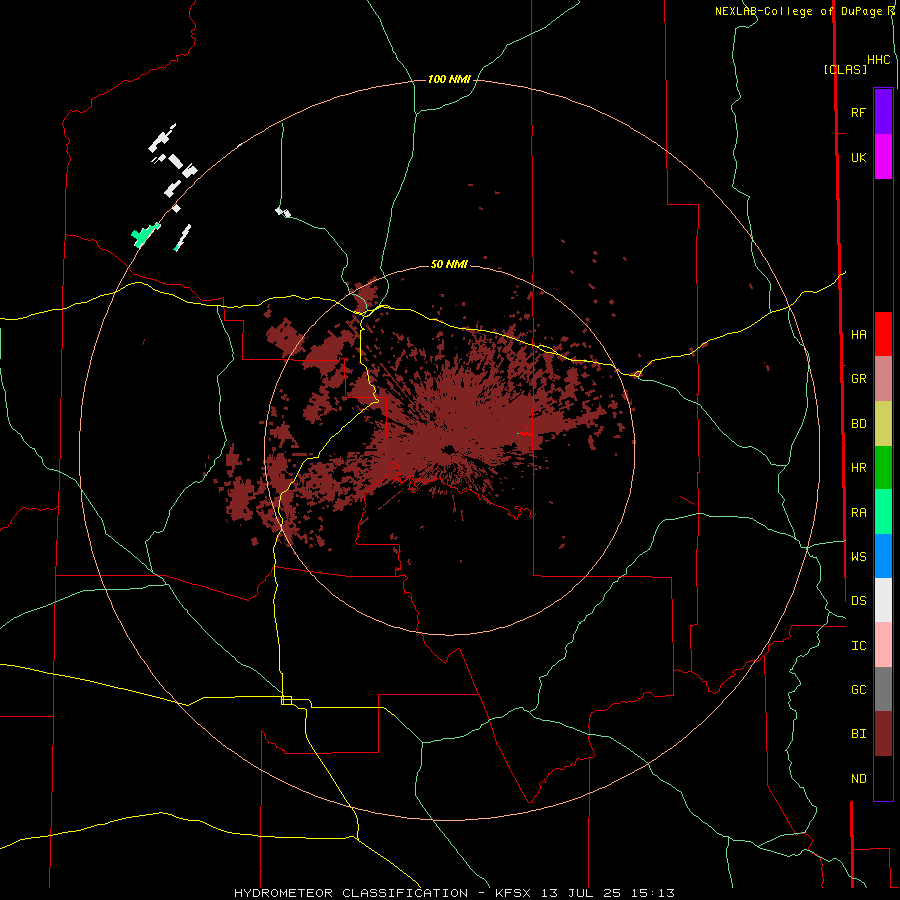
Task: Click the "GC" legend label
Action: coord(858,690)
